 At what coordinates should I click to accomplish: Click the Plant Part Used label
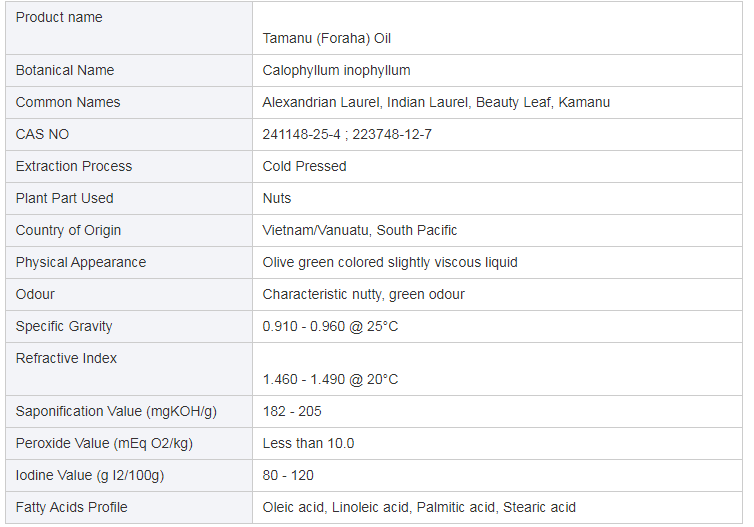pos(64,199)
